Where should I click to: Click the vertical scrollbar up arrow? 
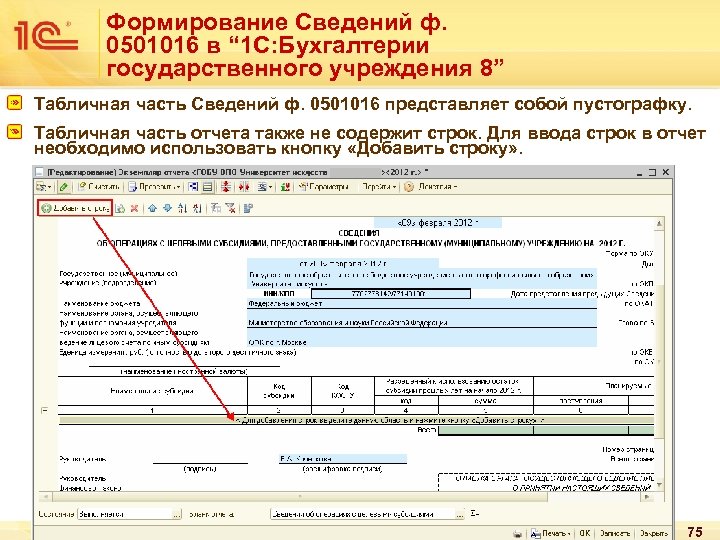[659, 223]
